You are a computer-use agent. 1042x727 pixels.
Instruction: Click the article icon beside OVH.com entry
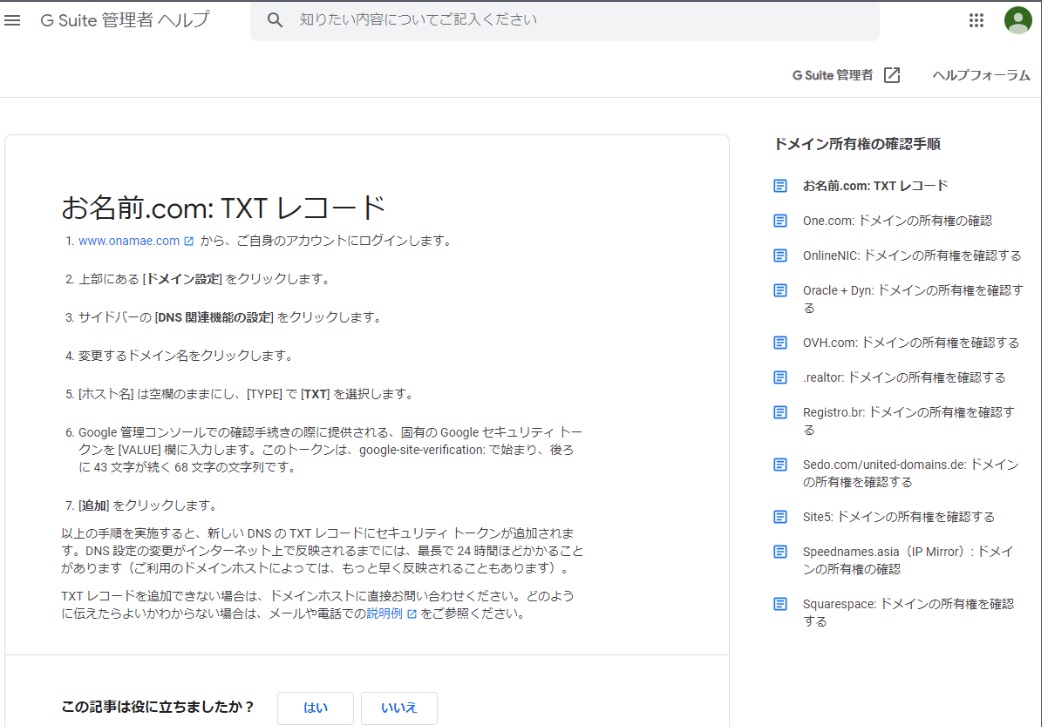tap(779, 342)
